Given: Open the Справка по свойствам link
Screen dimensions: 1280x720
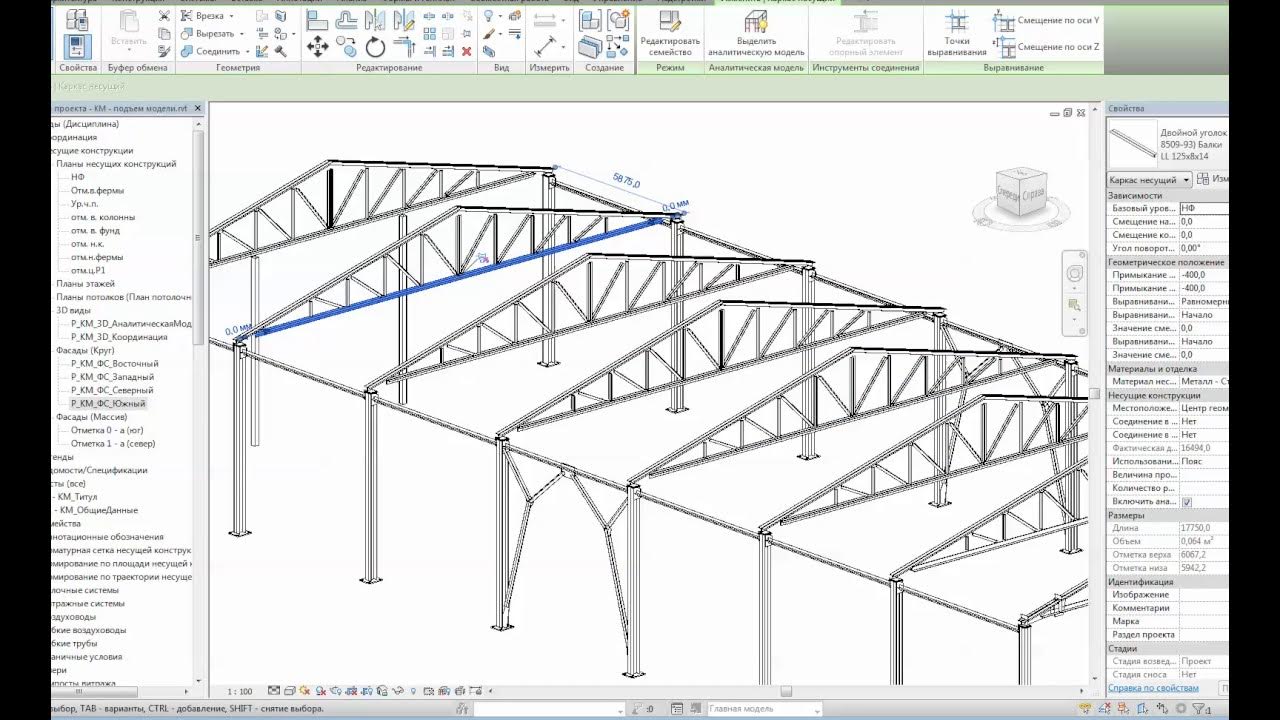Looking at the screenshot, I should 1153,688.
